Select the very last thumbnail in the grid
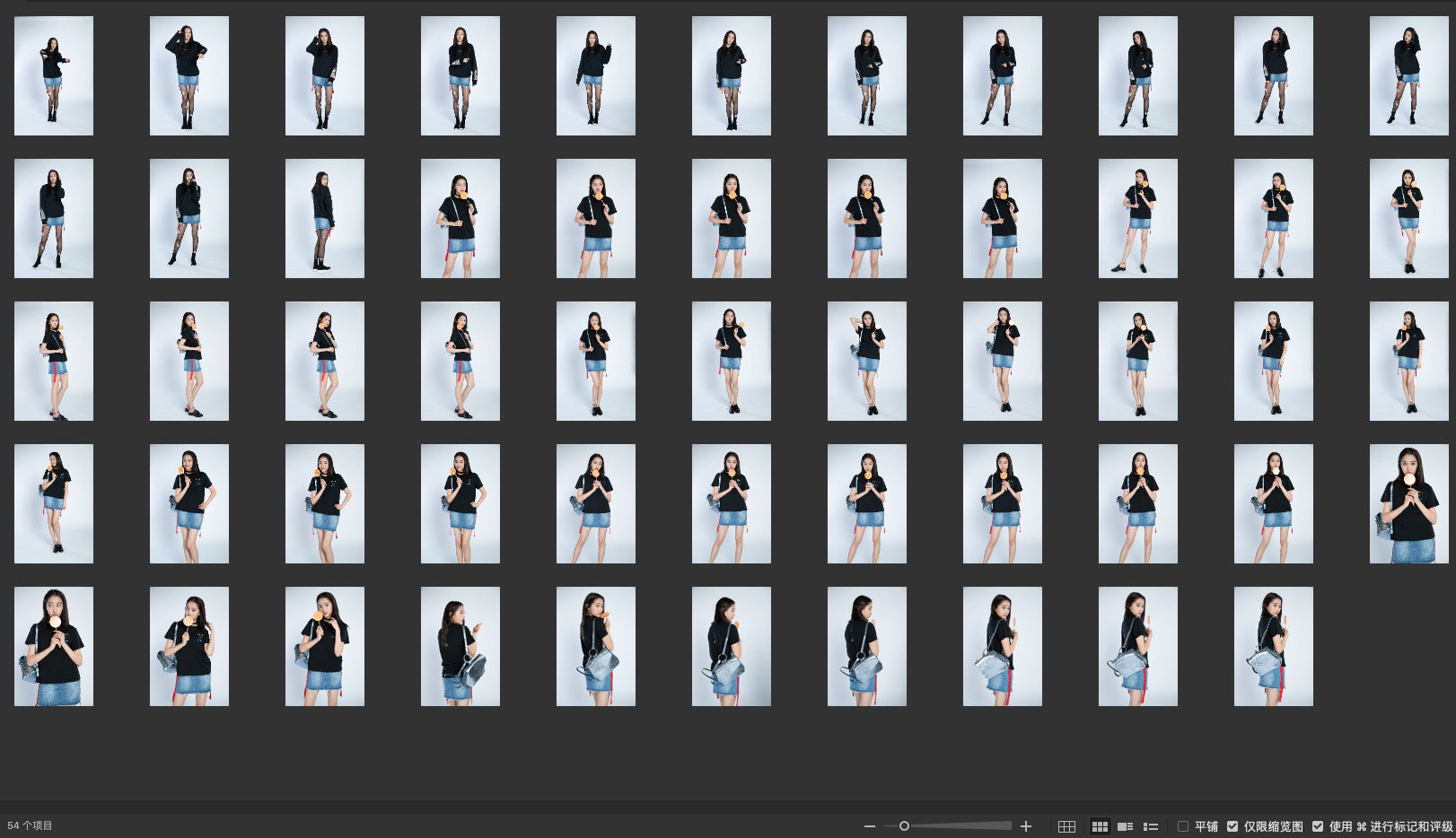The image size is (1456, 838). tap(1273, 647)
